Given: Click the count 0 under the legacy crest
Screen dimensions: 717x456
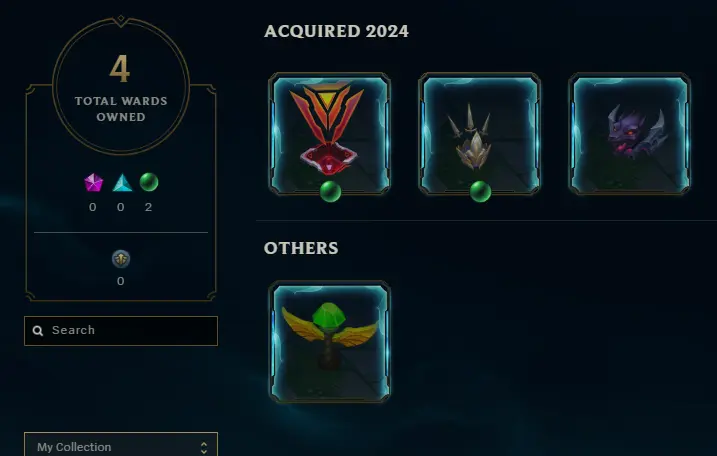Looking at the screenshot, I should 120,281.
